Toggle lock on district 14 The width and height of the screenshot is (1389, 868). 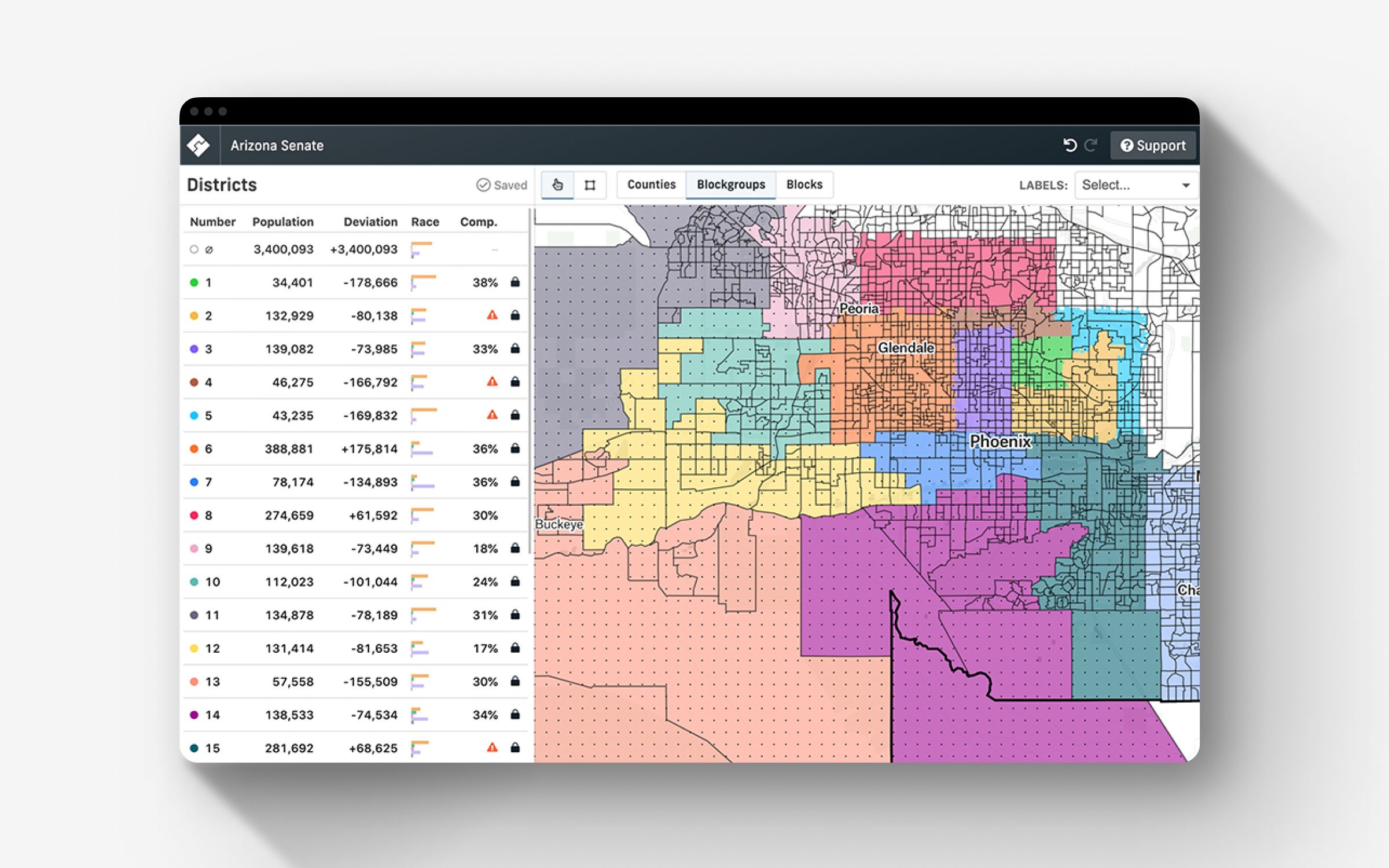click(x=515, y=715)
